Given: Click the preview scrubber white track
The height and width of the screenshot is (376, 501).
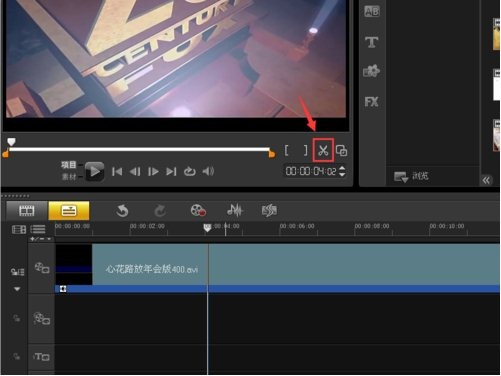Looking at the screenshot, I should [x=139, y=149].
